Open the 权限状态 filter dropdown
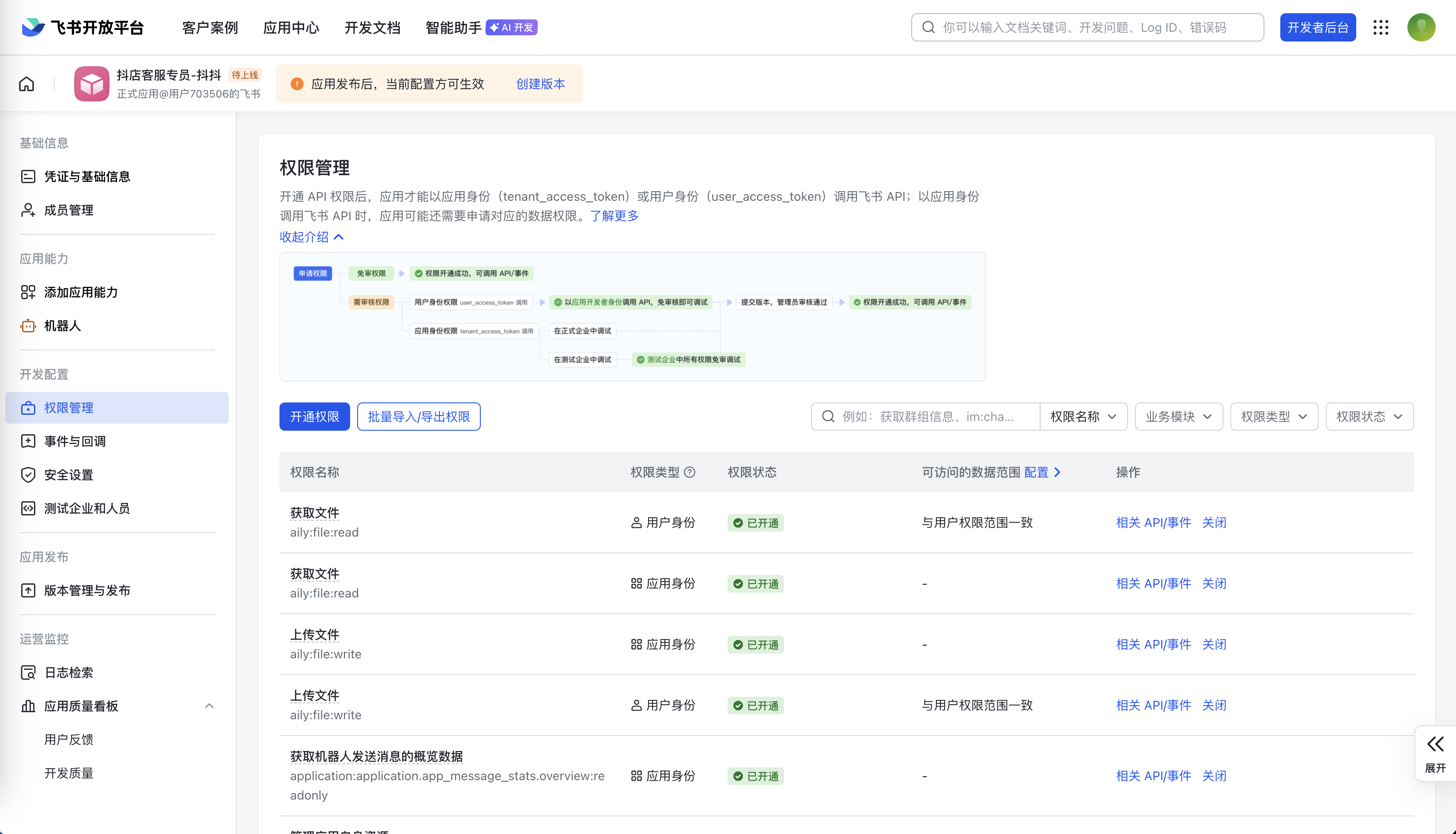This screenshot has height=834, width=1456. coord(1369,417)
